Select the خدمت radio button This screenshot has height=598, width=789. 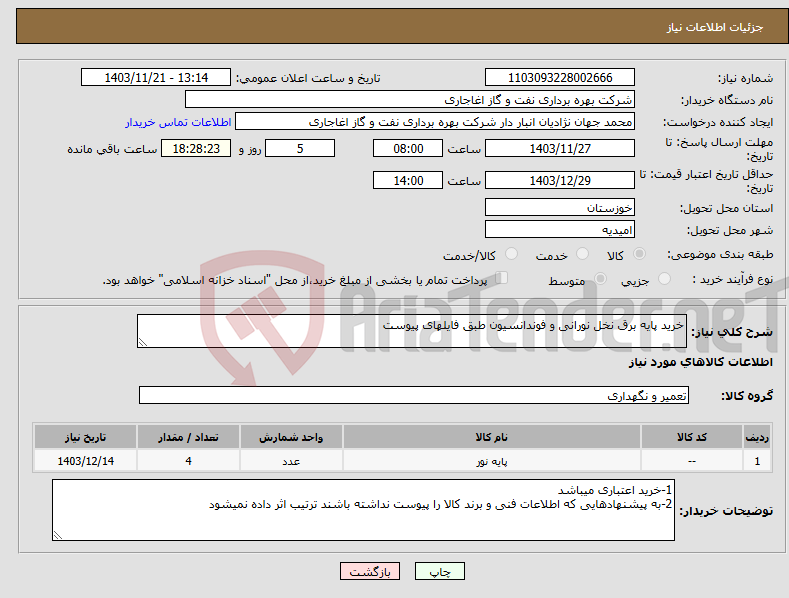coord(582,254)
